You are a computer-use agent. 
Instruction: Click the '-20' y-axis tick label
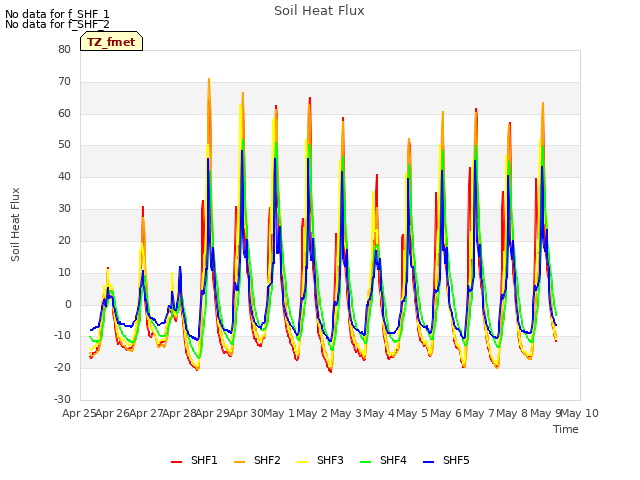click(x=63, y=367)
